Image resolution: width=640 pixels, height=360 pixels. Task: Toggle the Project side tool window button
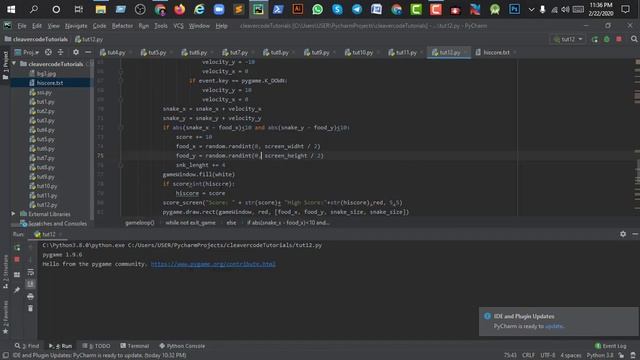[x=5, y=65]
